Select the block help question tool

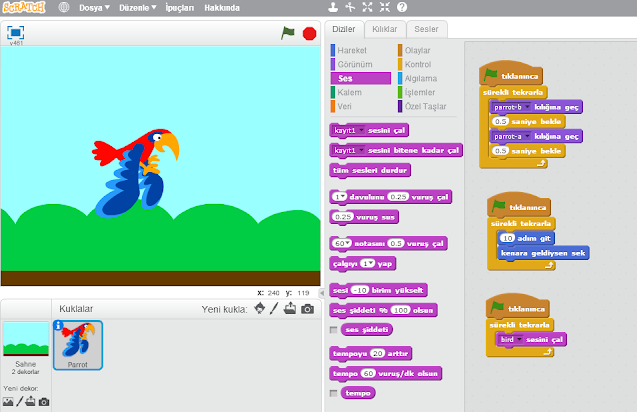pos(402,7)
